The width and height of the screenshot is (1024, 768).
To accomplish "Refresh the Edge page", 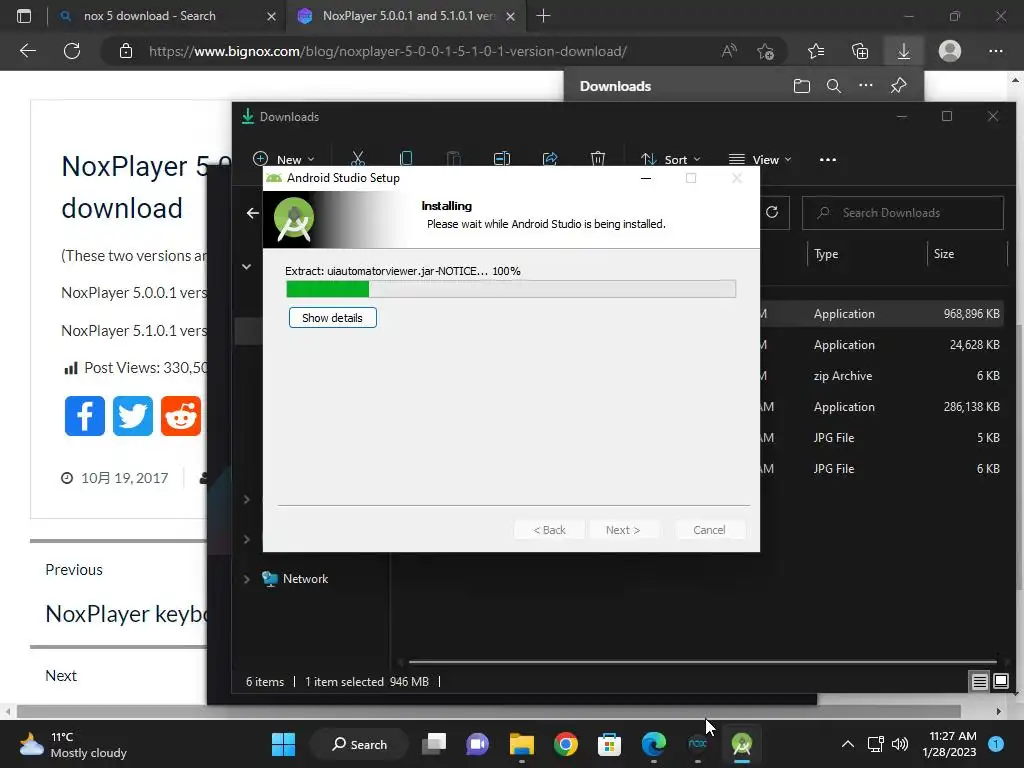I will click(x=72, y=51).
